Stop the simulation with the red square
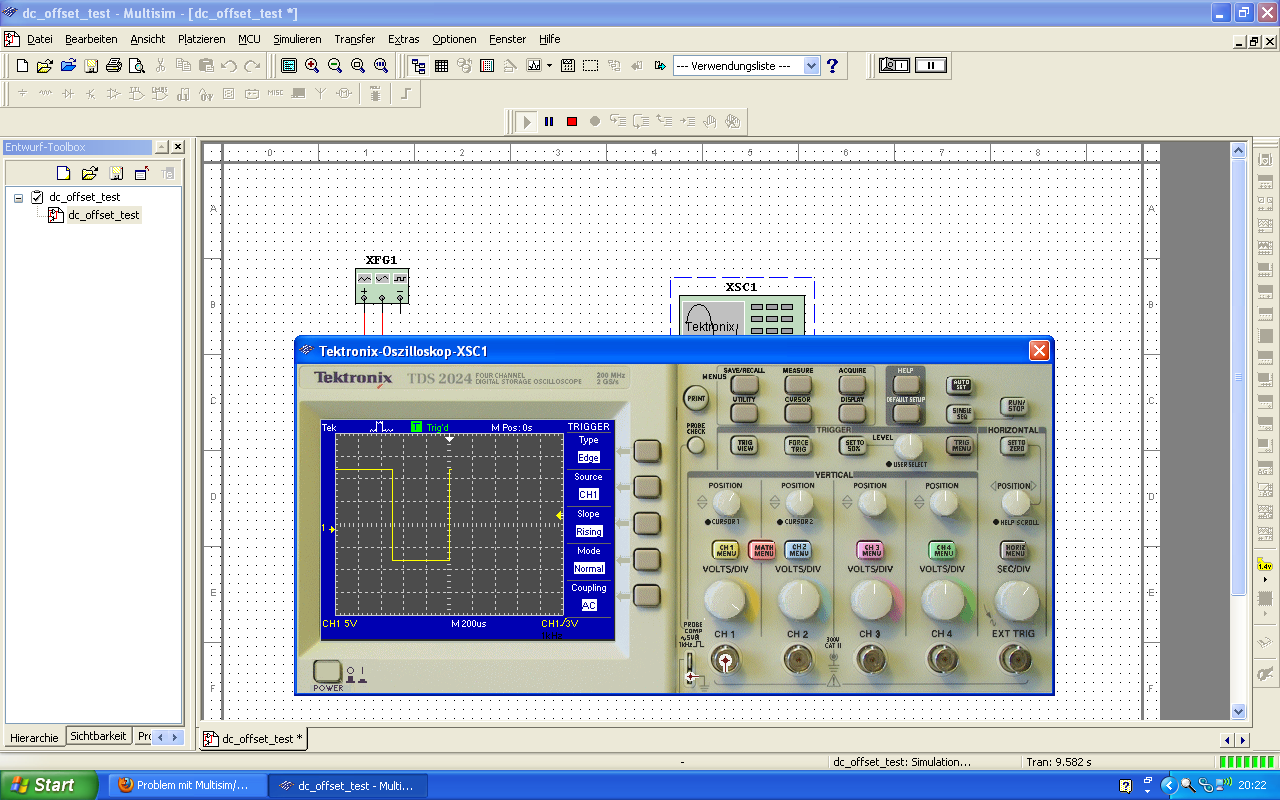This screenshot has height=800, width=1280. [x=572, y=122]
